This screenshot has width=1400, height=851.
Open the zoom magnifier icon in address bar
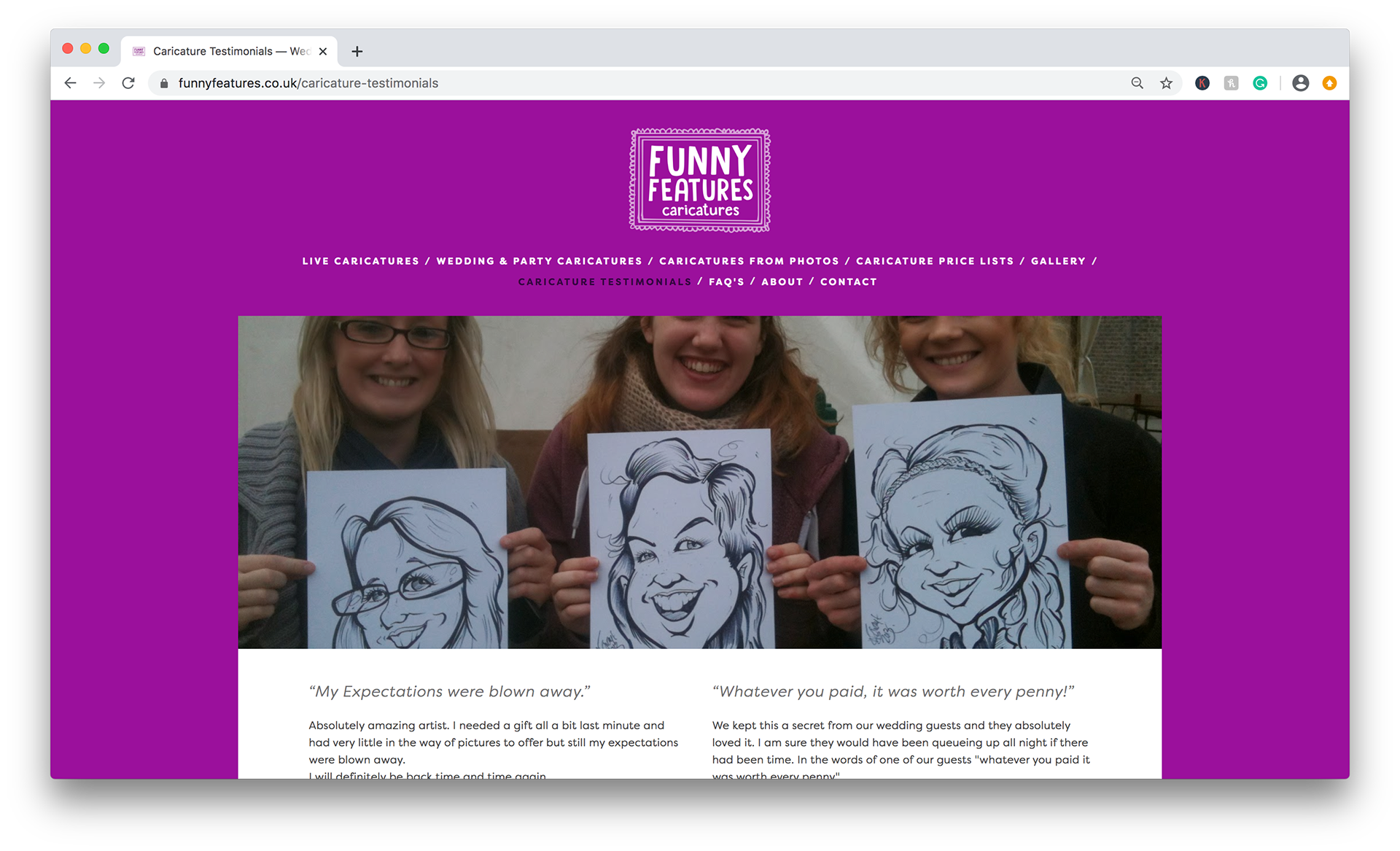[1137, 83]
